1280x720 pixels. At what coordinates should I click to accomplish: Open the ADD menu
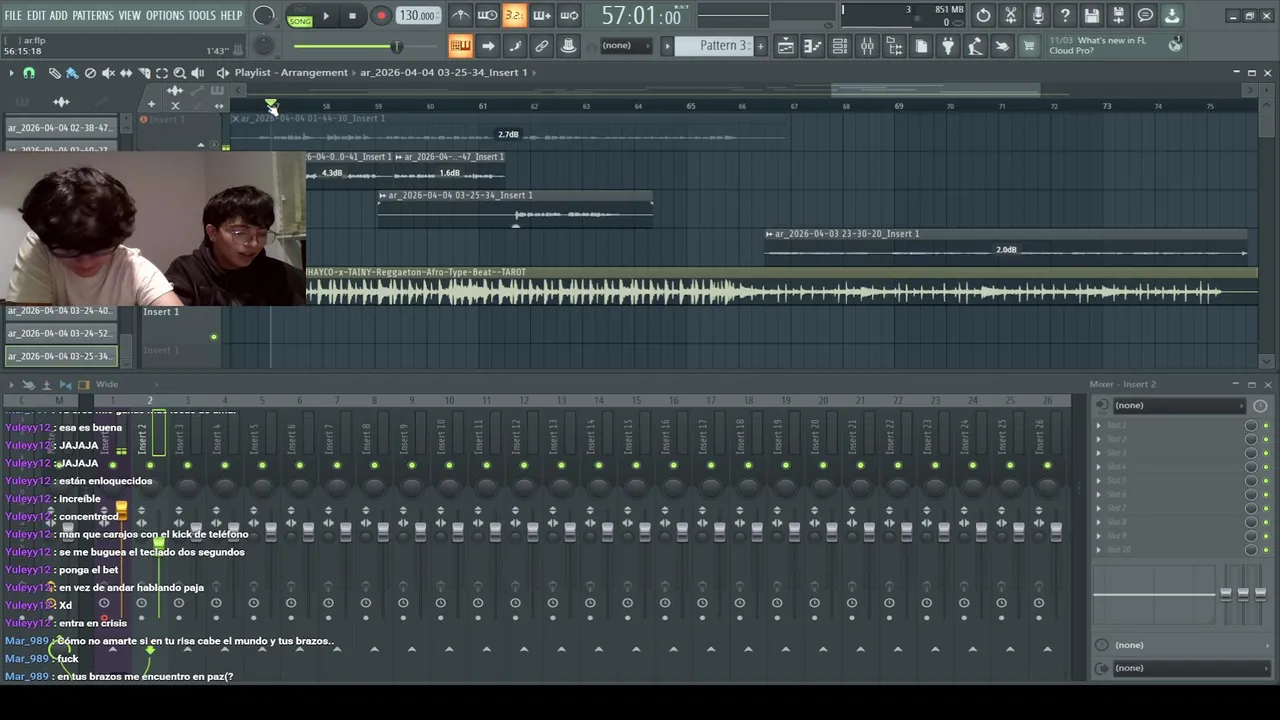click(x=59, y=15)
